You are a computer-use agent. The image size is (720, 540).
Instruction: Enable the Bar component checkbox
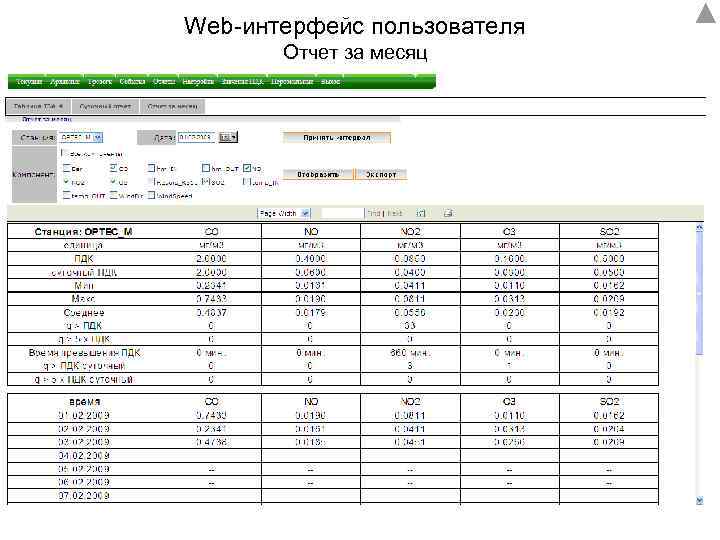click(67, 169)
